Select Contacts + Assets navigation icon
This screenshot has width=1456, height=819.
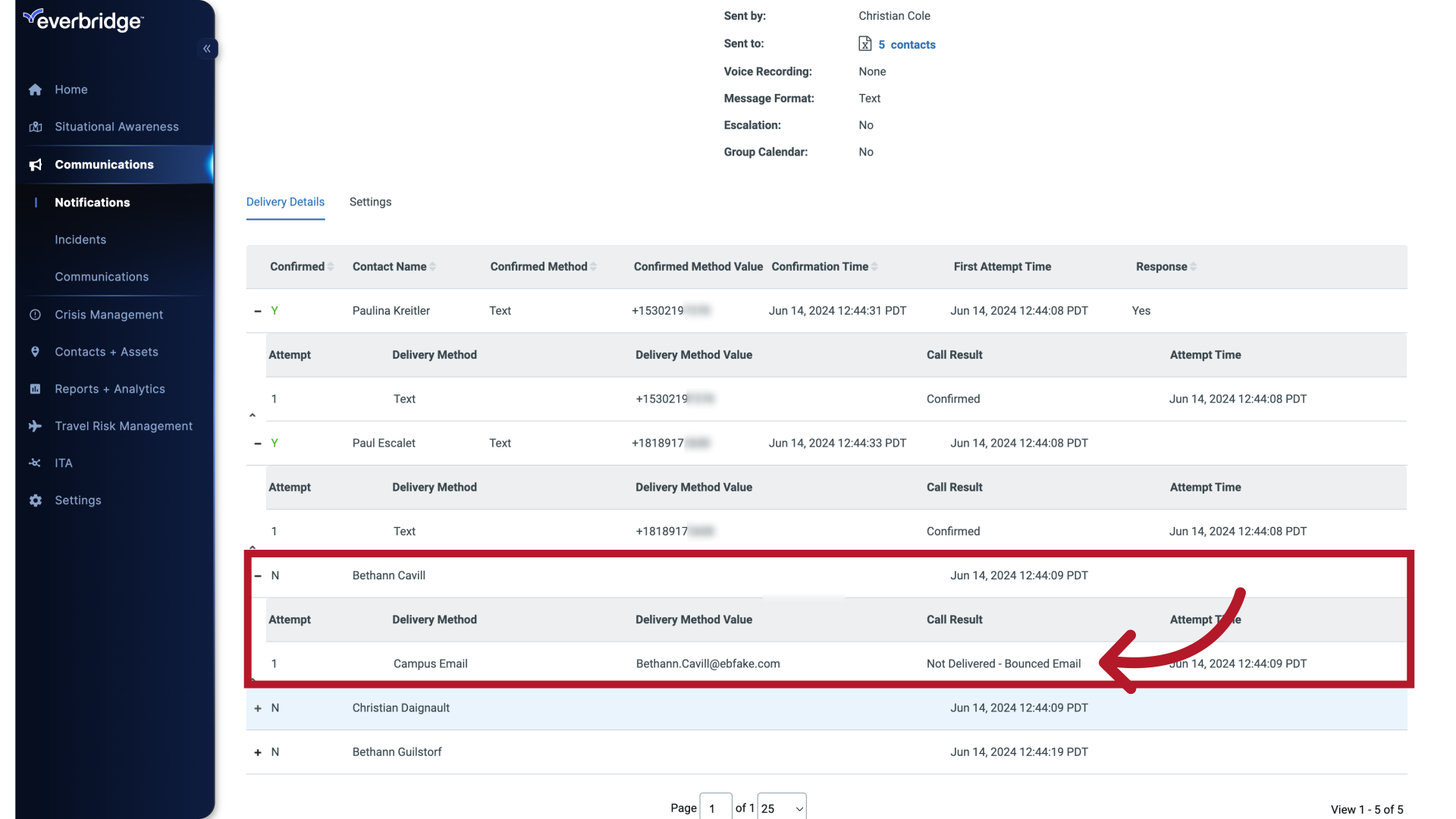pyautogui.click(x=36, y=351)
